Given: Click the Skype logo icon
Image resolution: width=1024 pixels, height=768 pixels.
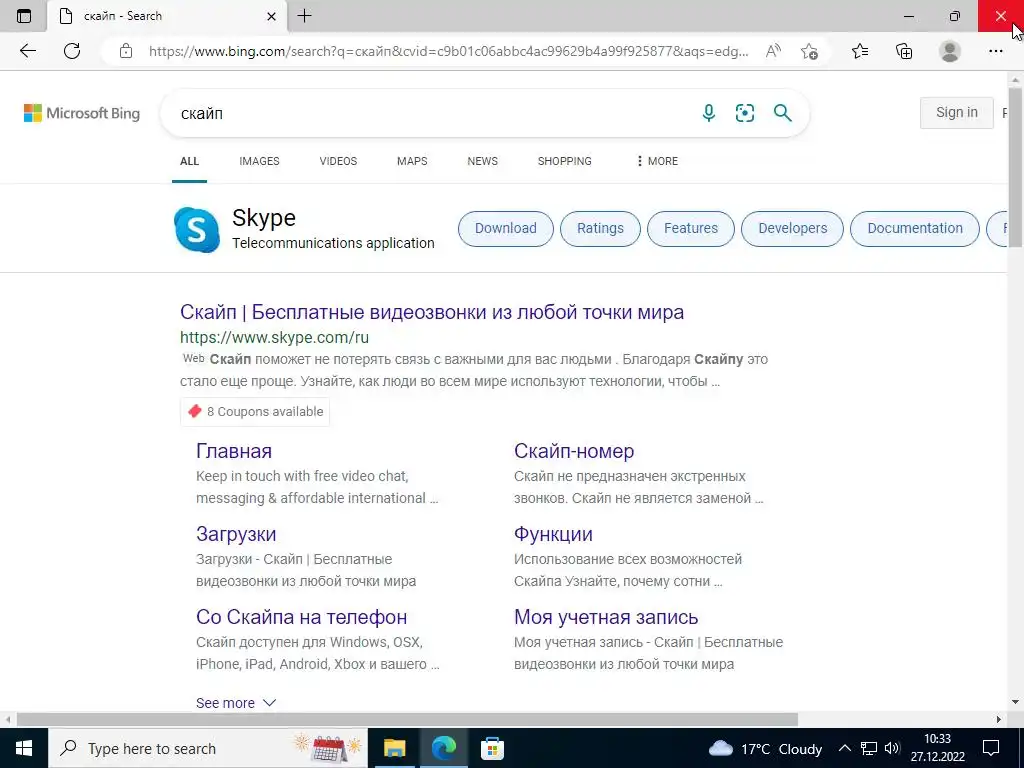Looking at the screenshot, I should 197,229.
